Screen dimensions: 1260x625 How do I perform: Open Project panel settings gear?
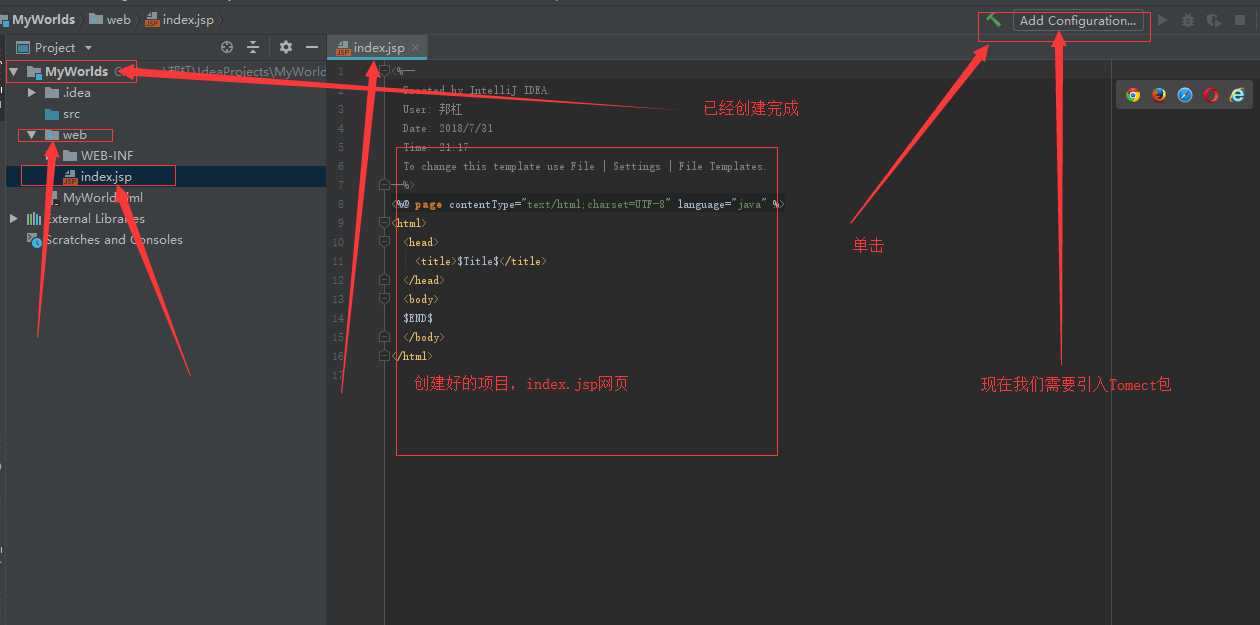[x=285, y=47]
